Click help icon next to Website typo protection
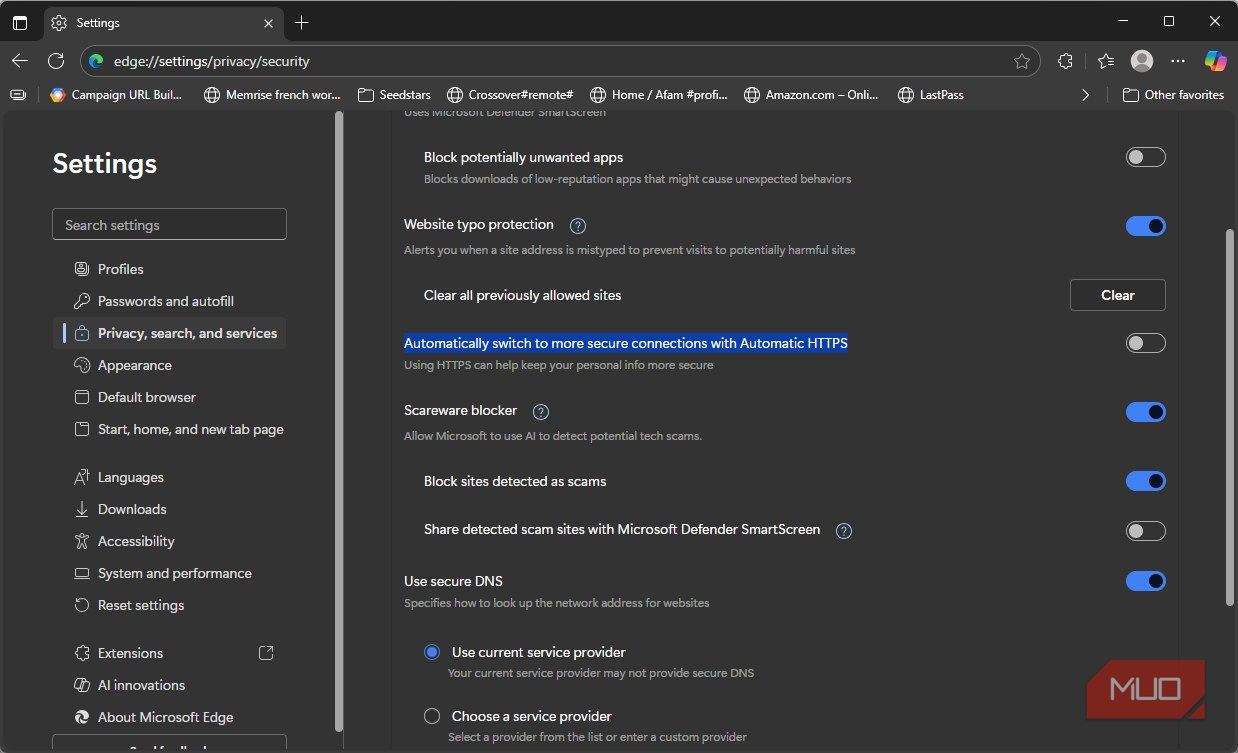 (x=577, y=226)
